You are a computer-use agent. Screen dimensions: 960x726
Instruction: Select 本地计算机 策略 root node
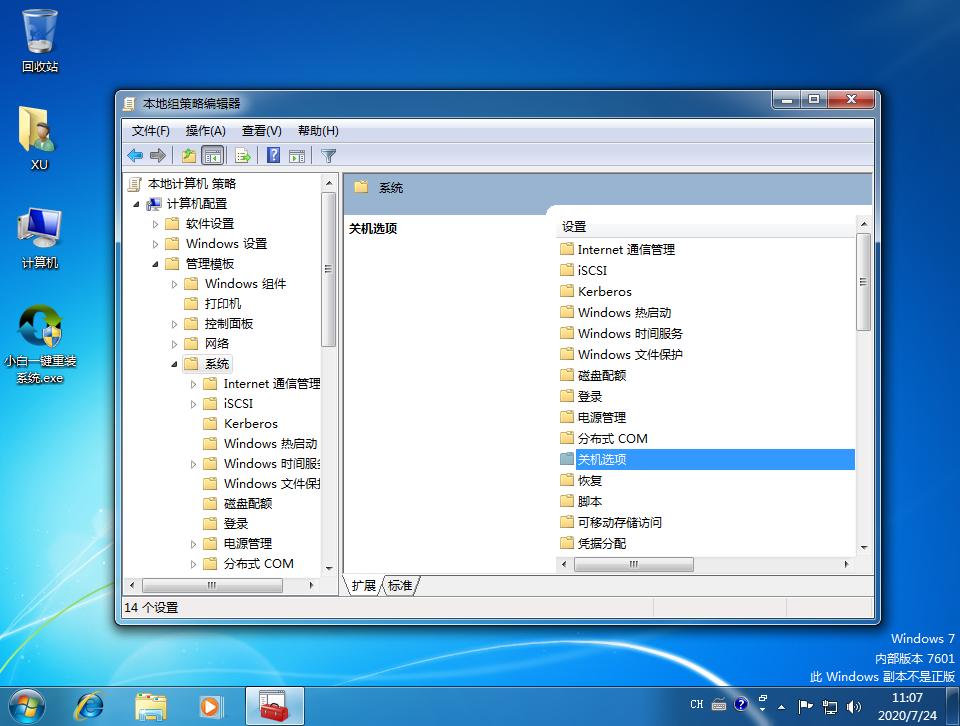(182, 184)
